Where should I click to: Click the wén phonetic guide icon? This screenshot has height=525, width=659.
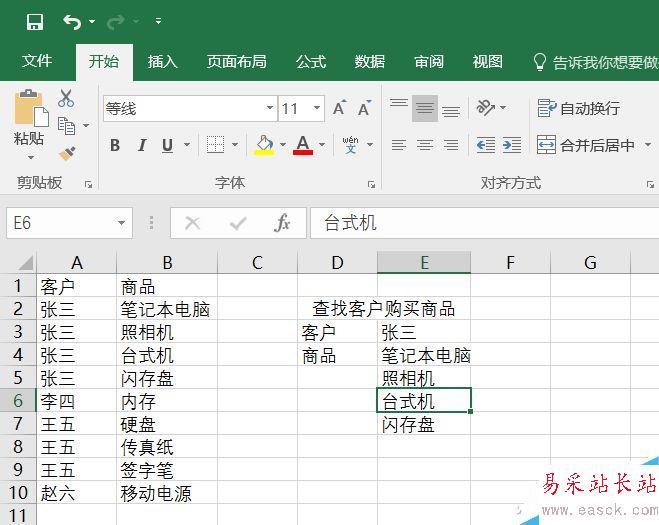350,145
